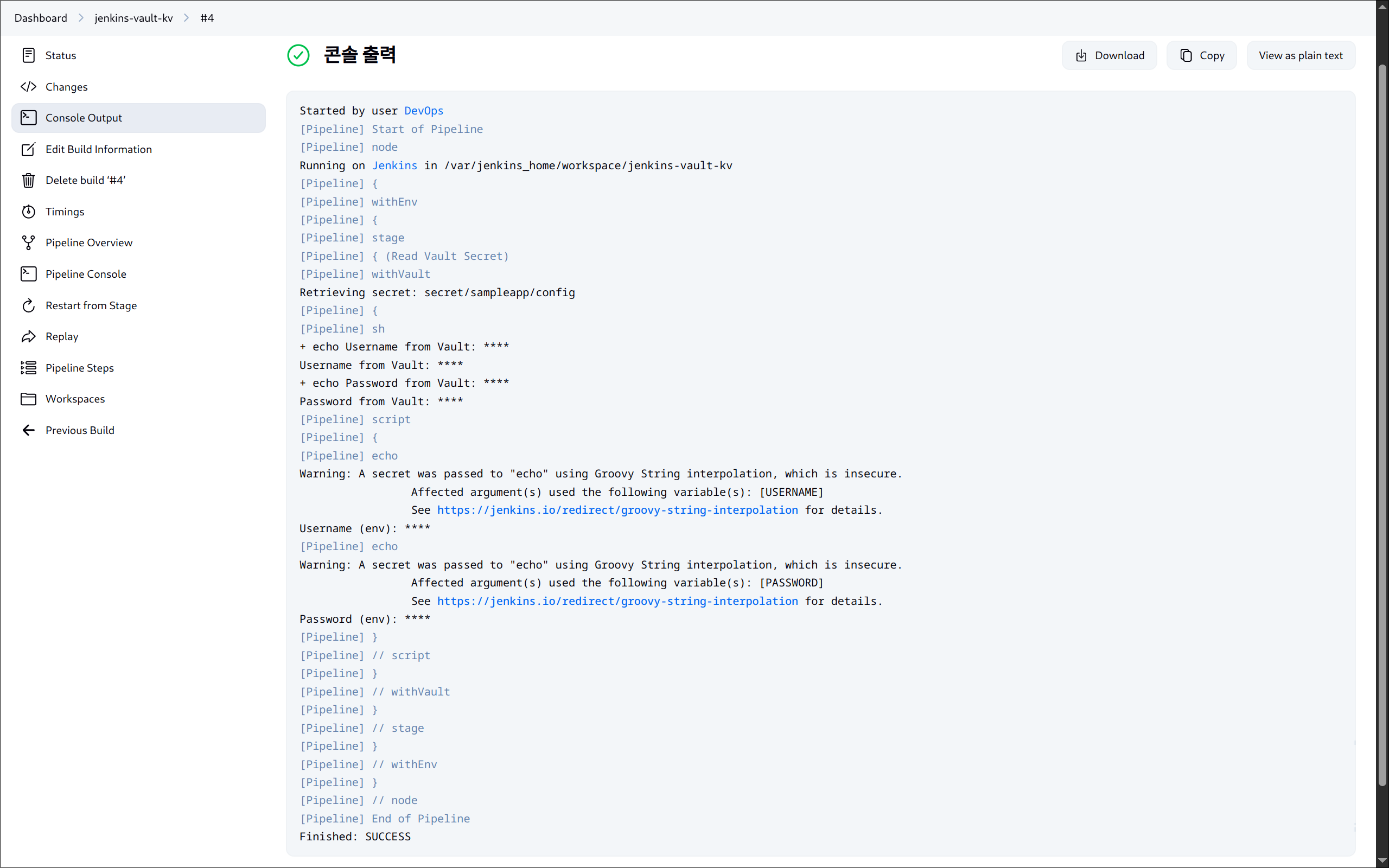
Task: Click the green build success checkmark icon
Action: point(298,55)
